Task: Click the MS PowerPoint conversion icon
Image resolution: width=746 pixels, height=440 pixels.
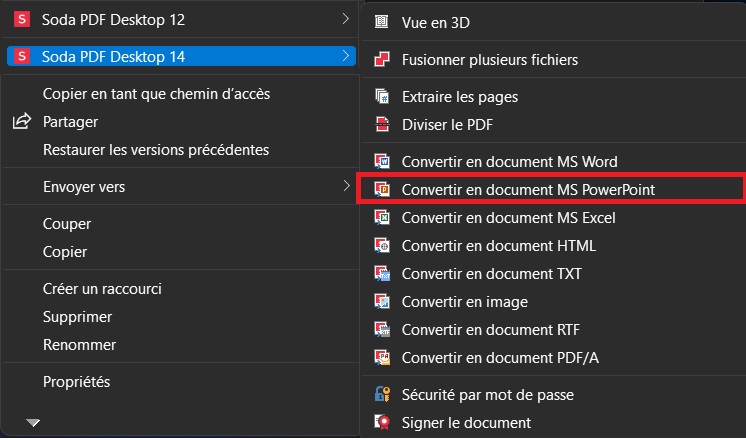Action: click(x=382, y=189)
